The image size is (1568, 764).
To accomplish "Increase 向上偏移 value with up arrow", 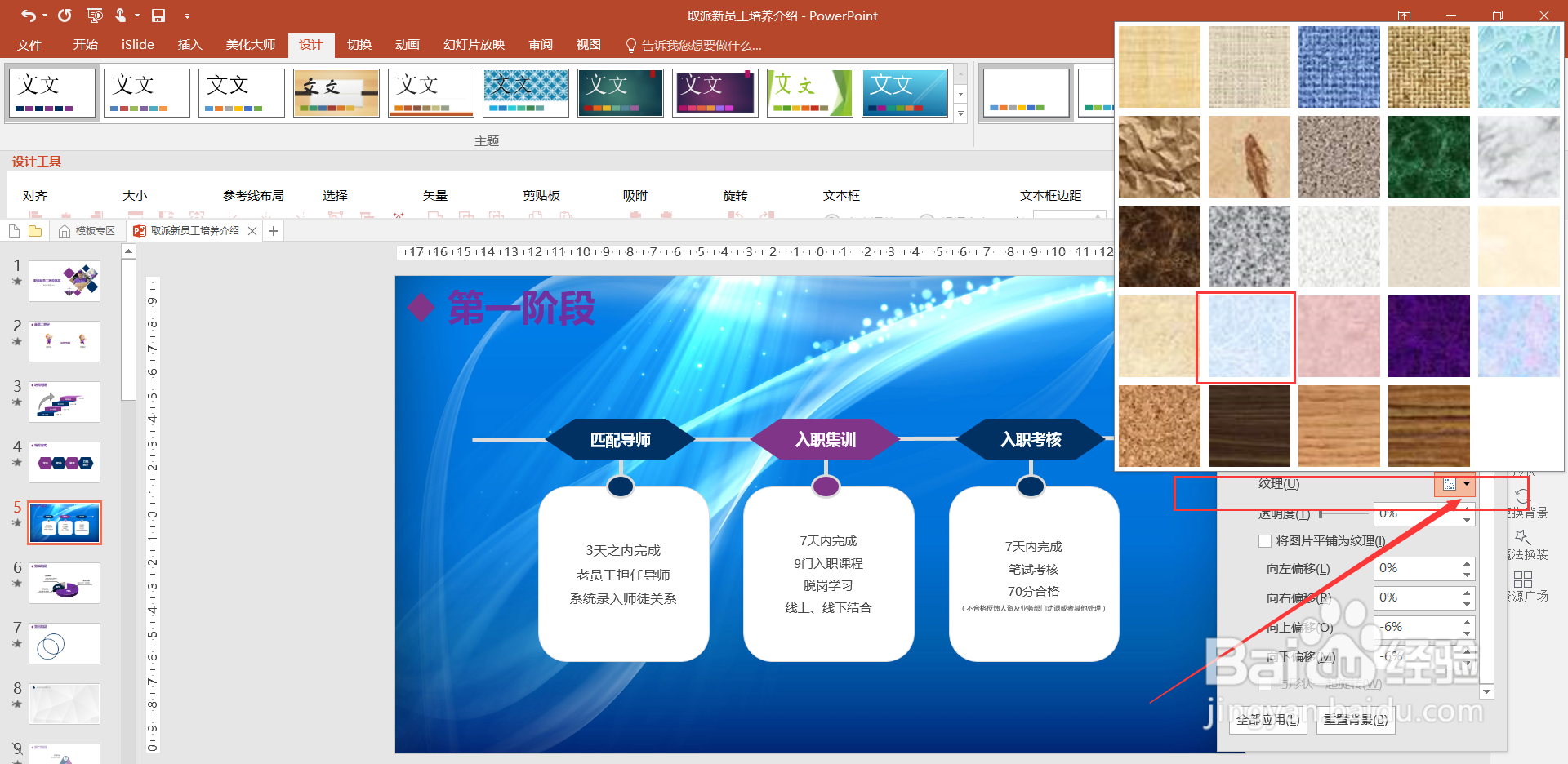I will pyautogui.click(x=1468, y=622).
